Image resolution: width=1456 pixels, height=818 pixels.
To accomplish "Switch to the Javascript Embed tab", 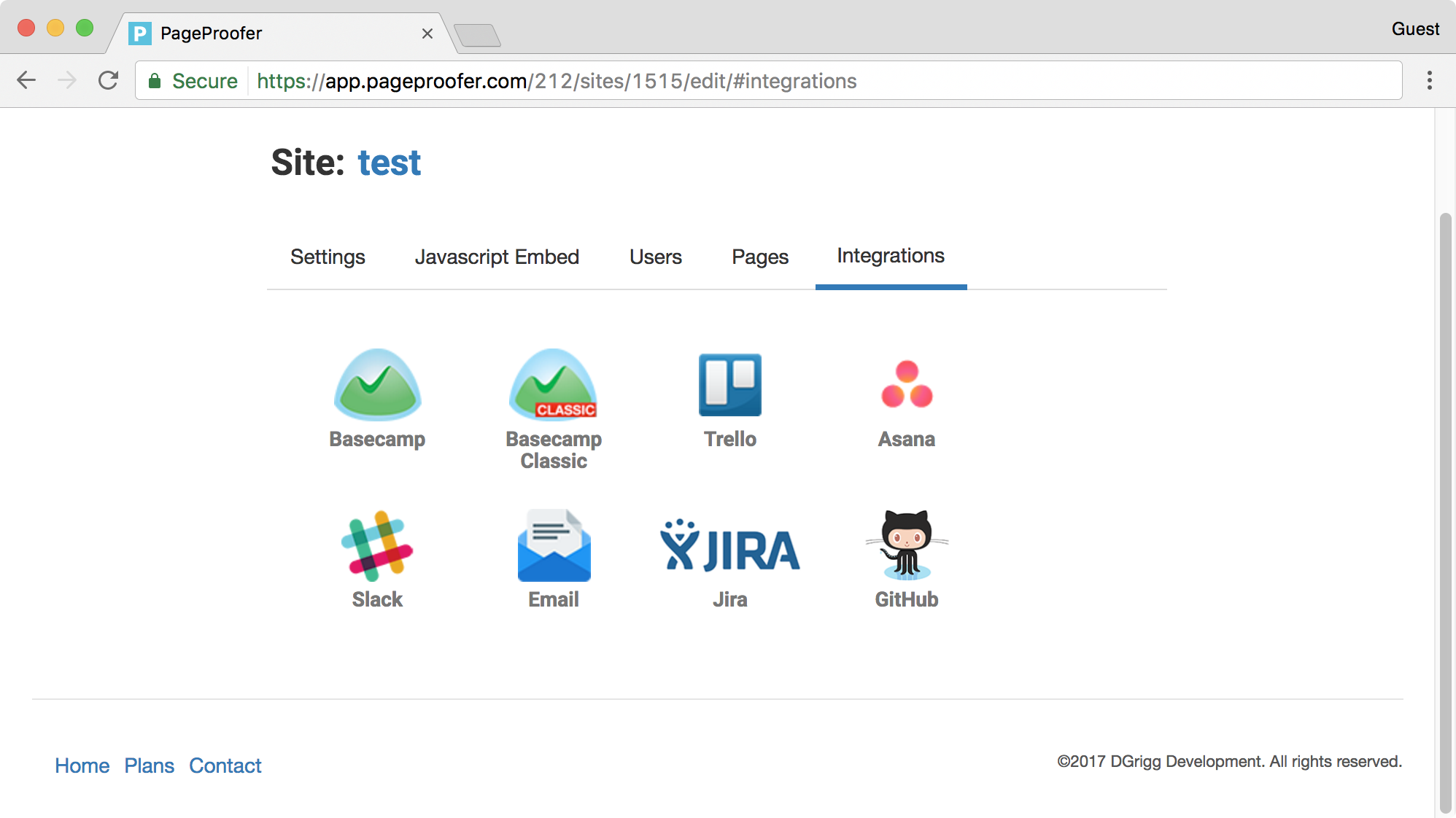I will [497, 257].
